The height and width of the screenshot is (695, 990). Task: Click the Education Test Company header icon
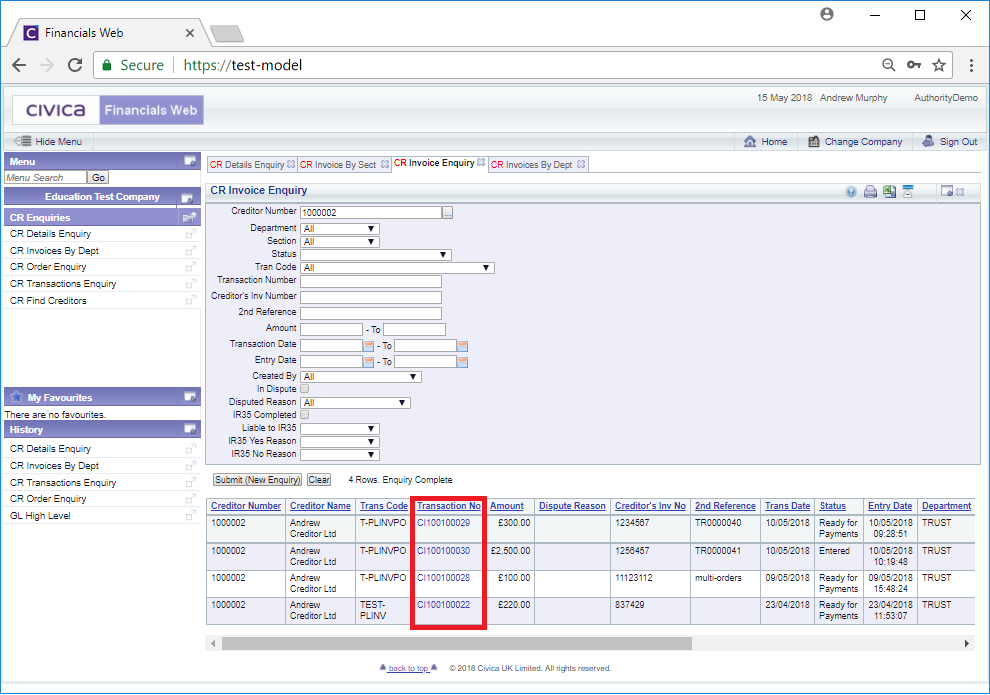tap(187, 198)
